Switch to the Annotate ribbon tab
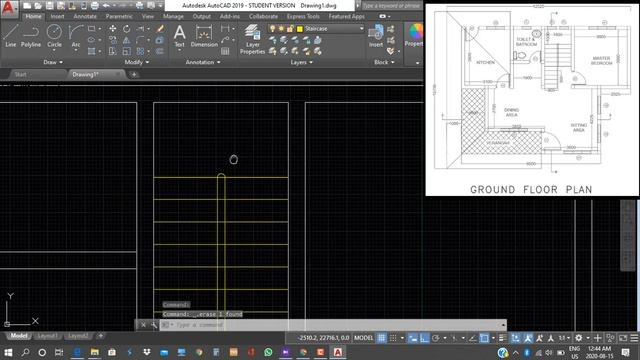Screen dimensions: 640x360 pyautogui.click(x=85, y=16)
